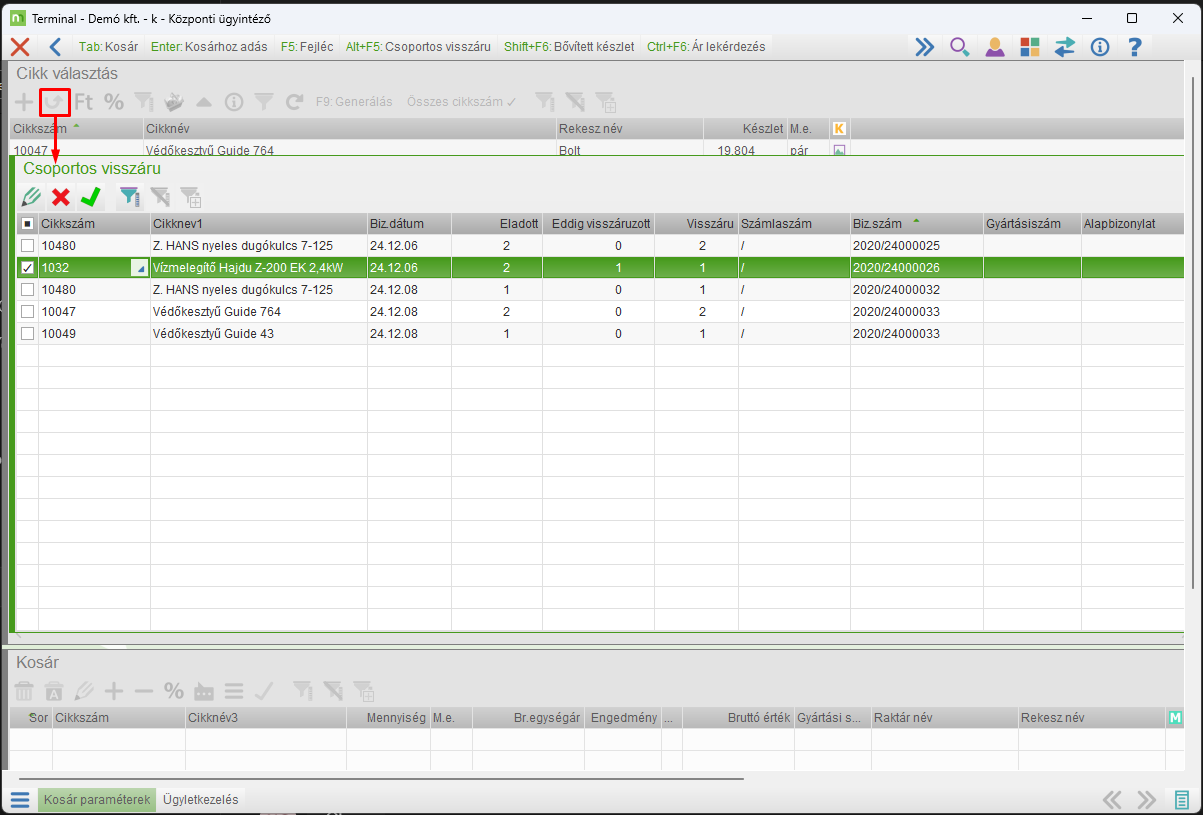Click the filter add icon in Csoportos visszáru
Image resolution: width=1203 pixels, height=815 pixels.
pos(190,197)
